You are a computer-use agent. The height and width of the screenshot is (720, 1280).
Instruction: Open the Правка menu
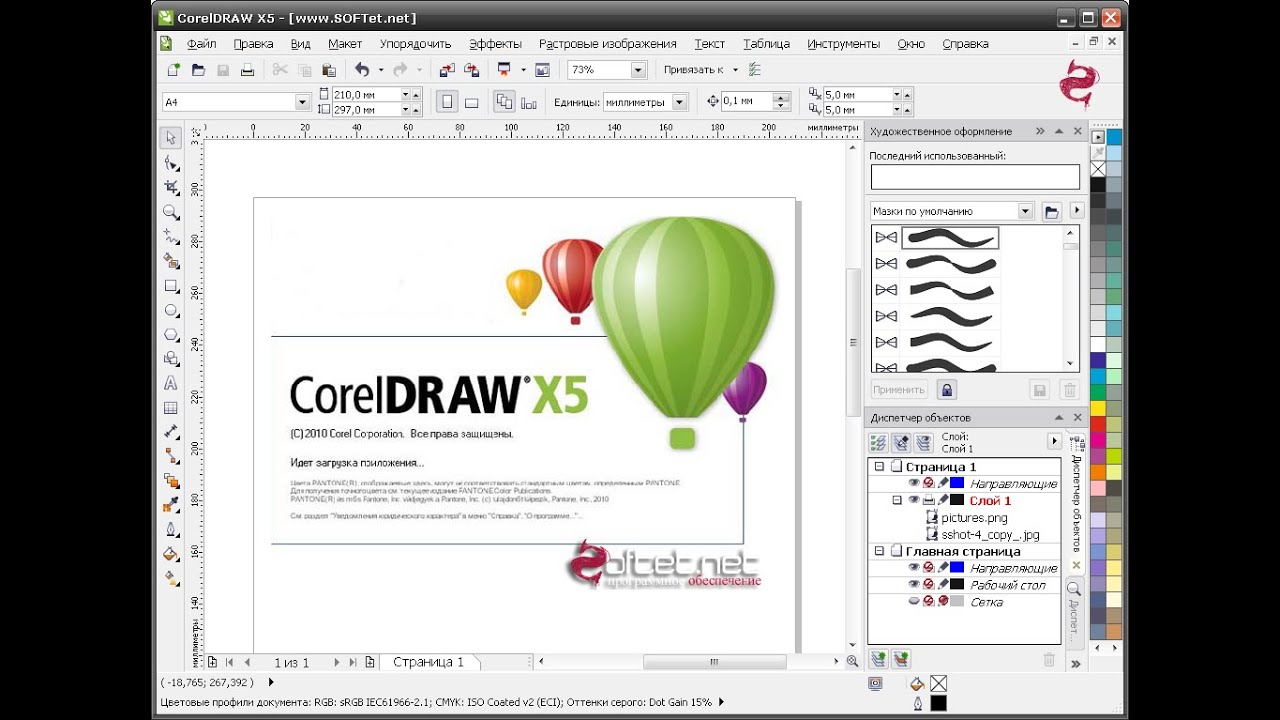(253, 44)
